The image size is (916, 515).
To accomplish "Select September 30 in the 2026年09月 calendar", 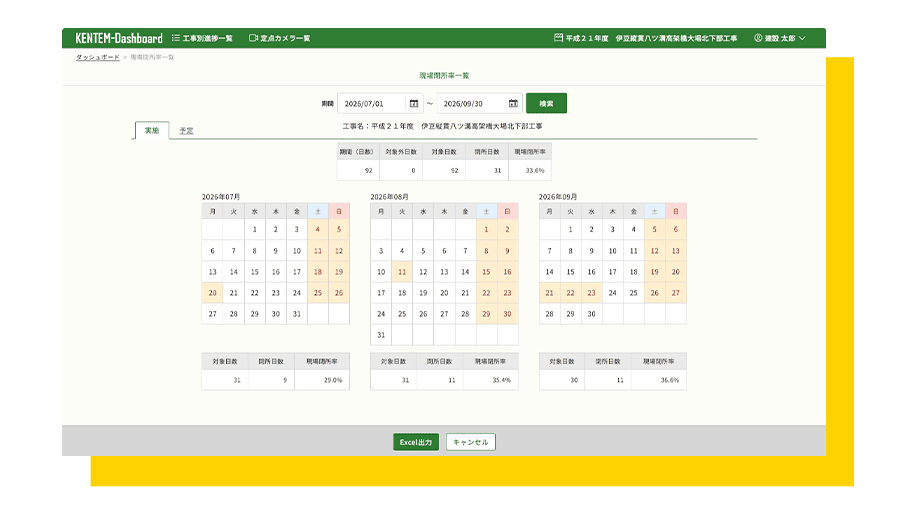I will click(591, 314).
